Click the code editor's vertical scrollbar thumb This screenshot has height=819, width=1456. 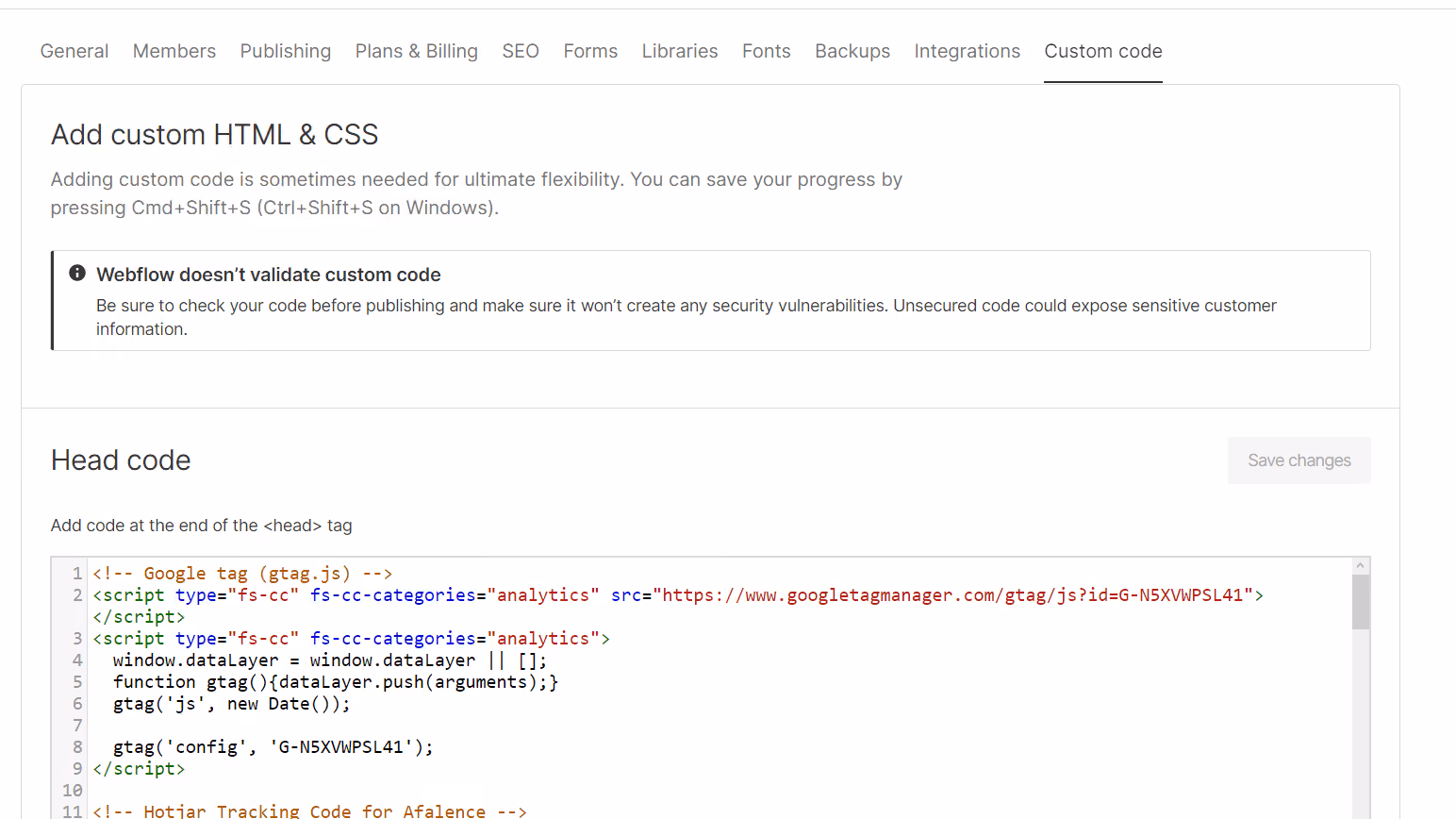(1360, 602)
